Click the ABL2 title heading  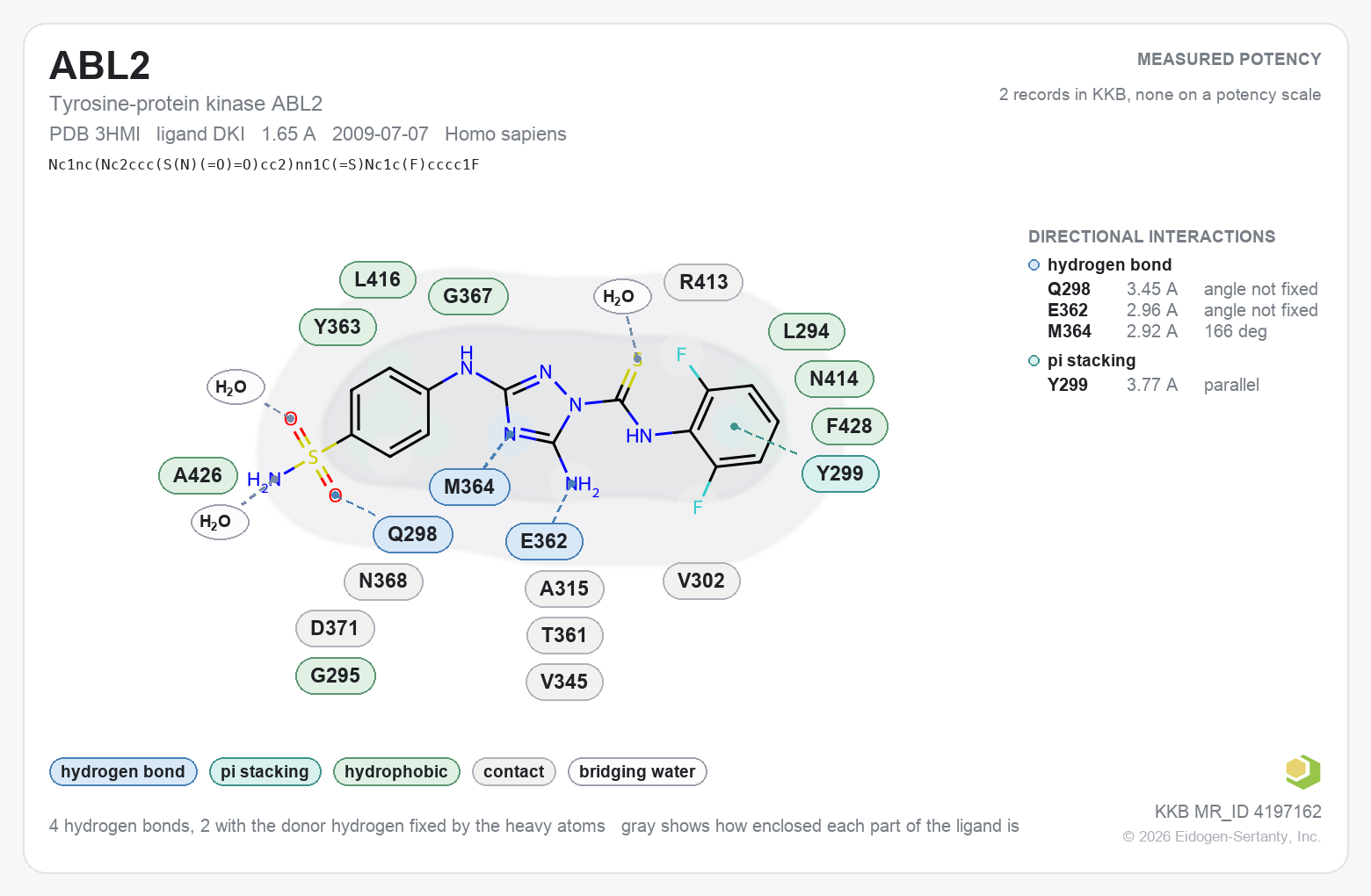pos(100,66)
